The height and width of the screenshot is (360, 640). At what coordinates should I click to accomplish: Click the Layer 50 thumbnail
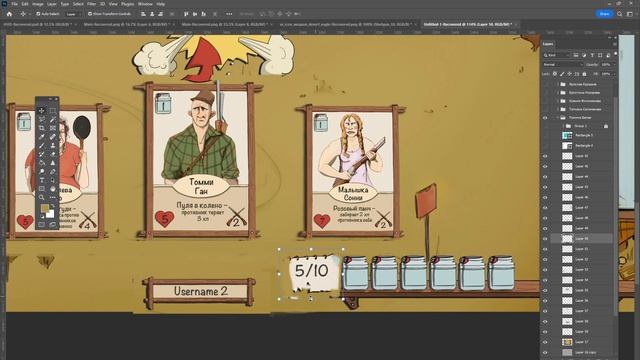pos(567,238)
